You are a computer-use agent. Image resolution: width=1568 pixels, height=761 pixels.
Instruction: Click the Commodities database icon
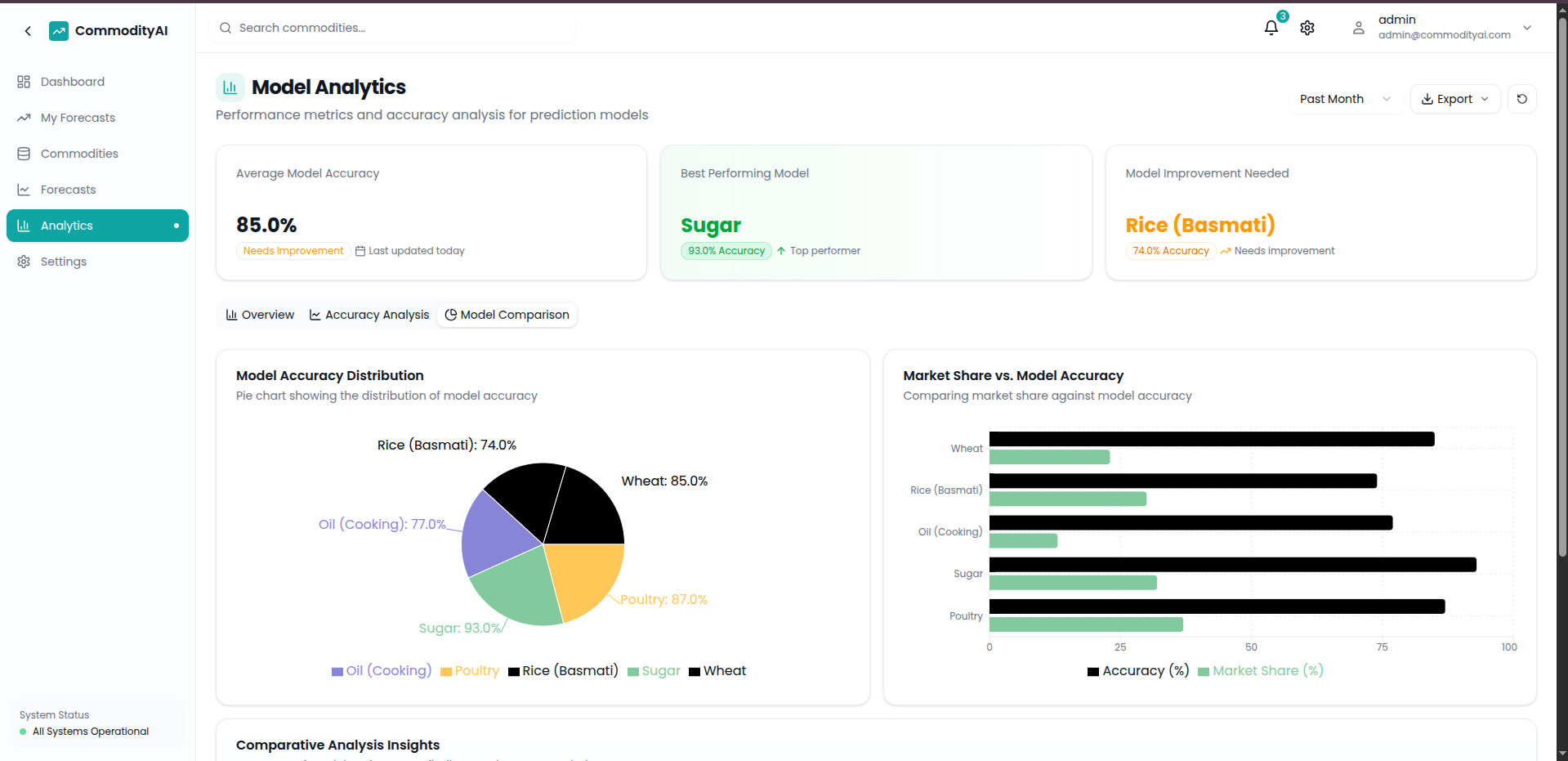24,154
